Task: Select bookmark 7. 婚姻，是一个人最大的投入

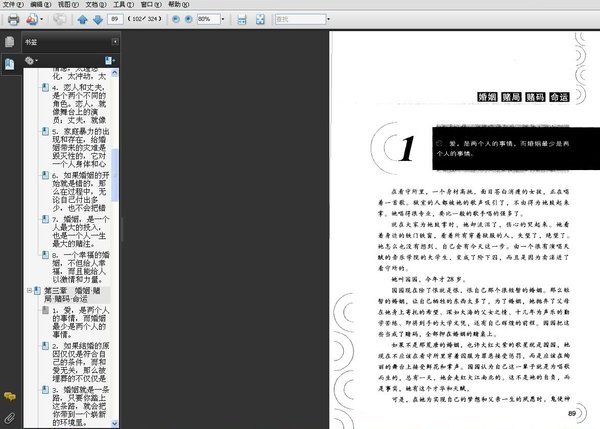Action: coord(81,232)
